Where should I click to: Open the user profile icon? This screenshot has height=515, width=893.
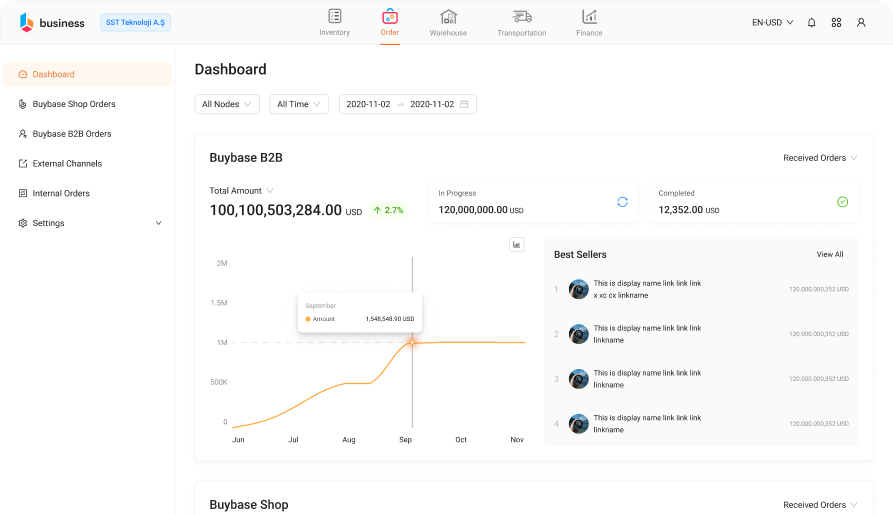(861, 22)
